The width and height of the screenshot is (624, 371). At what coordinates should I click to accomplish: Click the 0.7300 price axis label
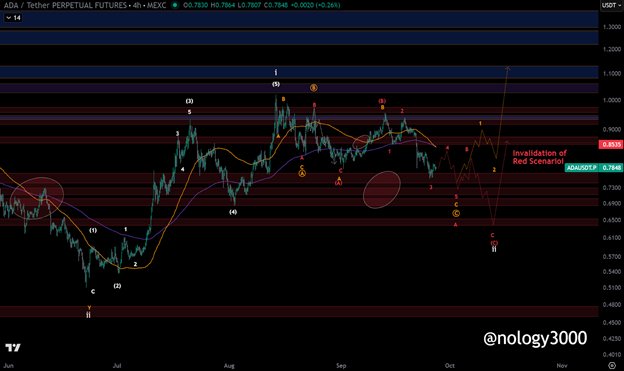pyautogui.click(x=612, y=187)
